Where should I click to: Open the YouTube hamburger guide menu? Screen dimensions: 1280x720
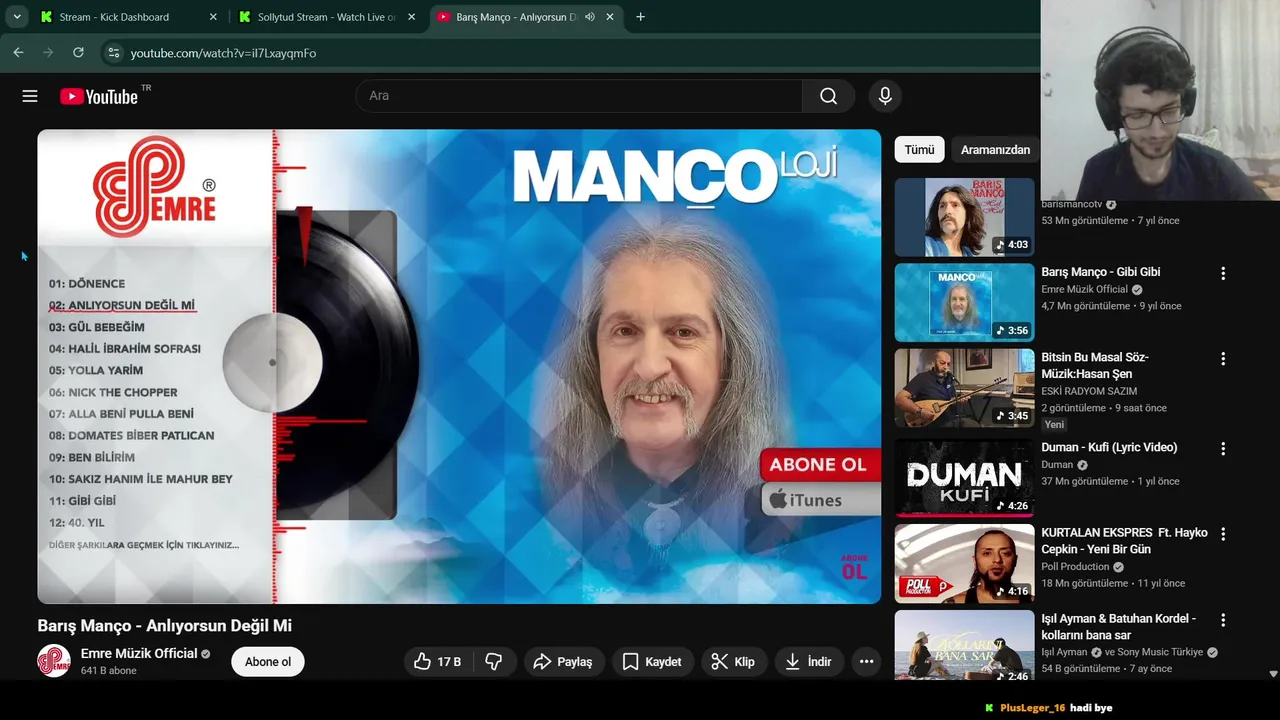point(30,96)
